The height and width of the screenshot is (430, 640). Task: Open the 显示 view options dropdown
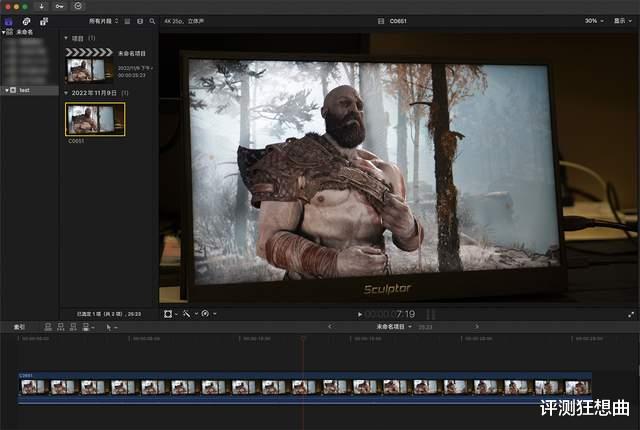621,20
